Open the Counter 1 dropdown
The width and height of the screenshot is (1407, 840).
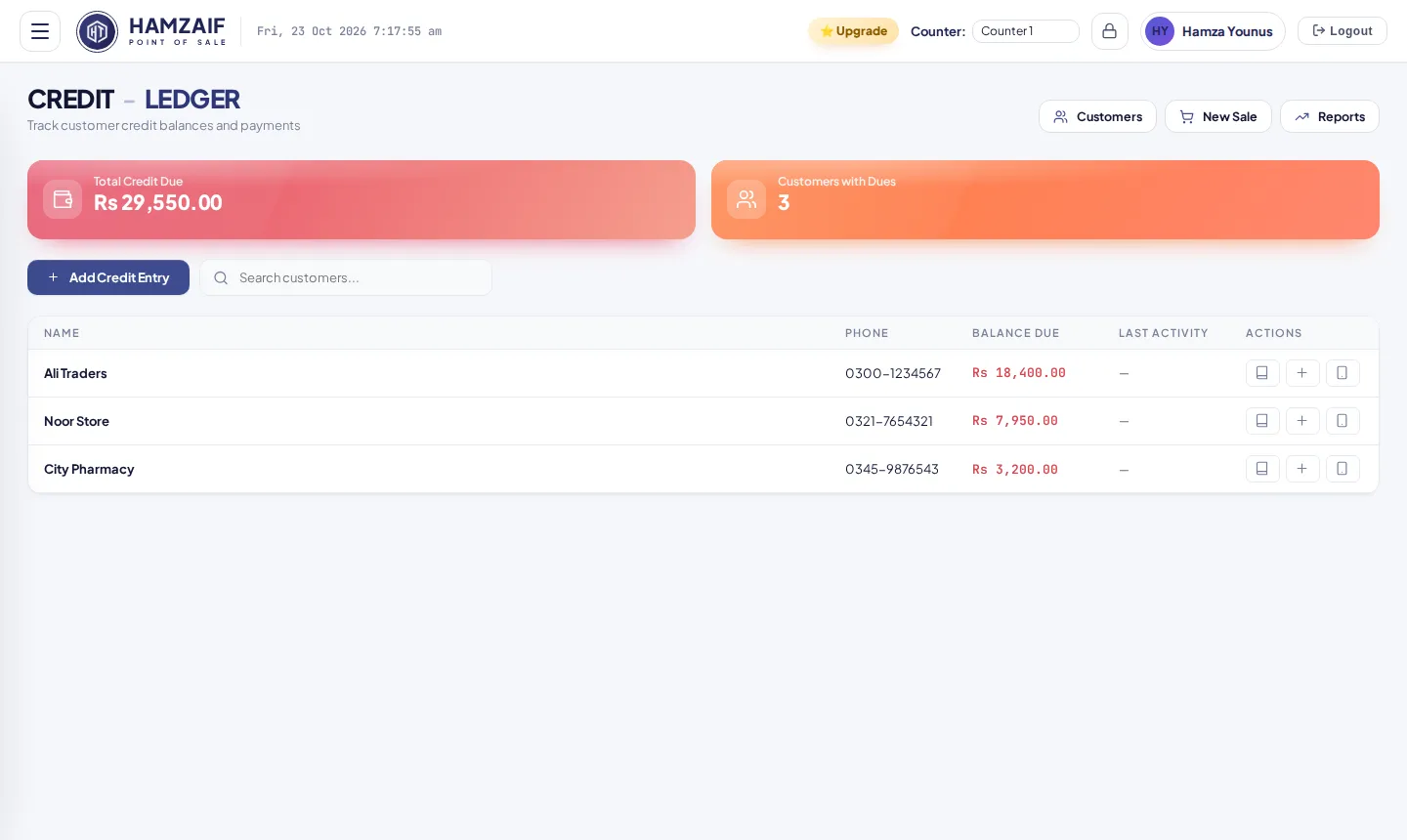pos(1025,31)
